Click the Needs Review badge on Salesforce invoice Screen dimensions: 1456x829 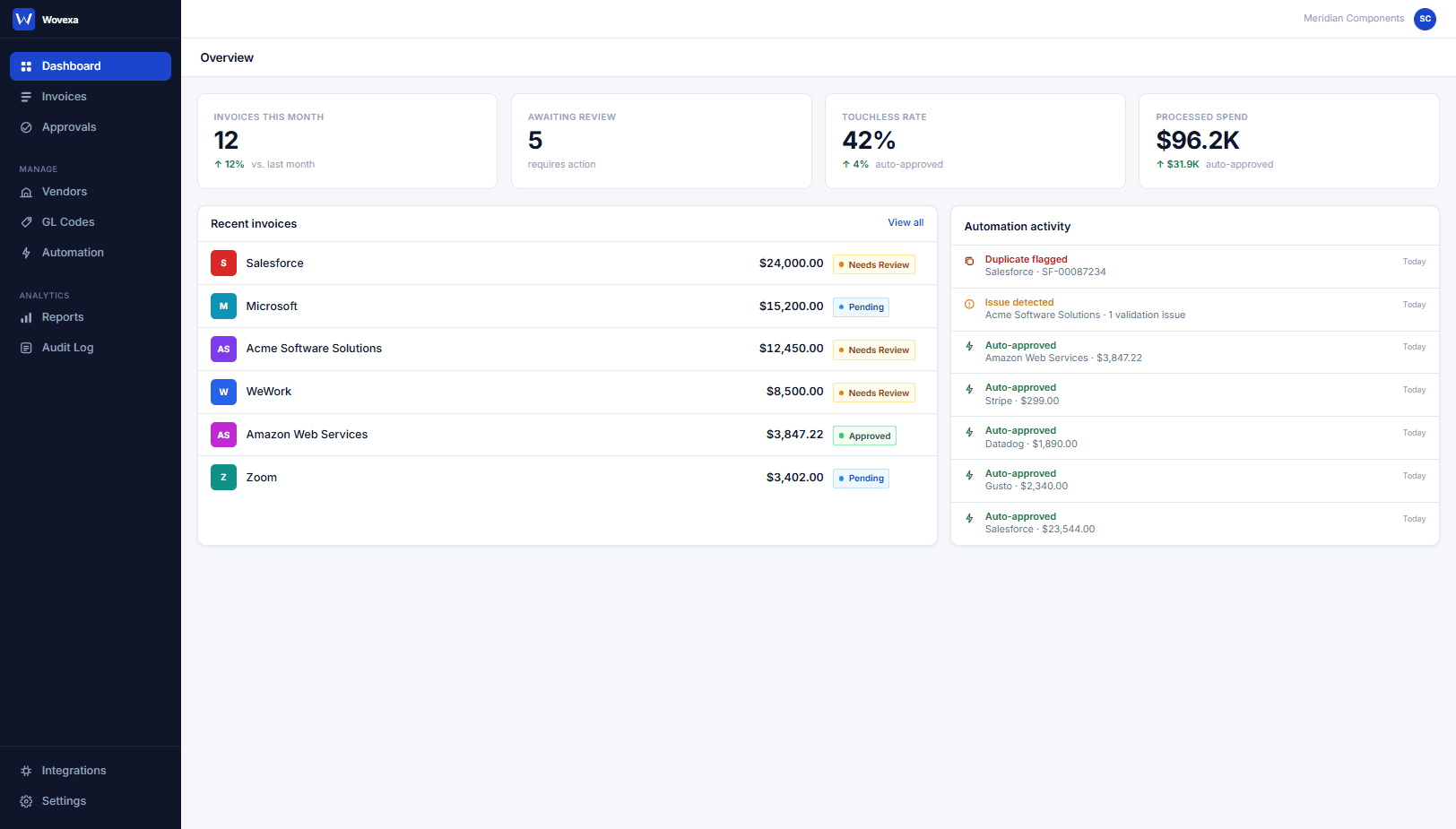pos(873,263)
